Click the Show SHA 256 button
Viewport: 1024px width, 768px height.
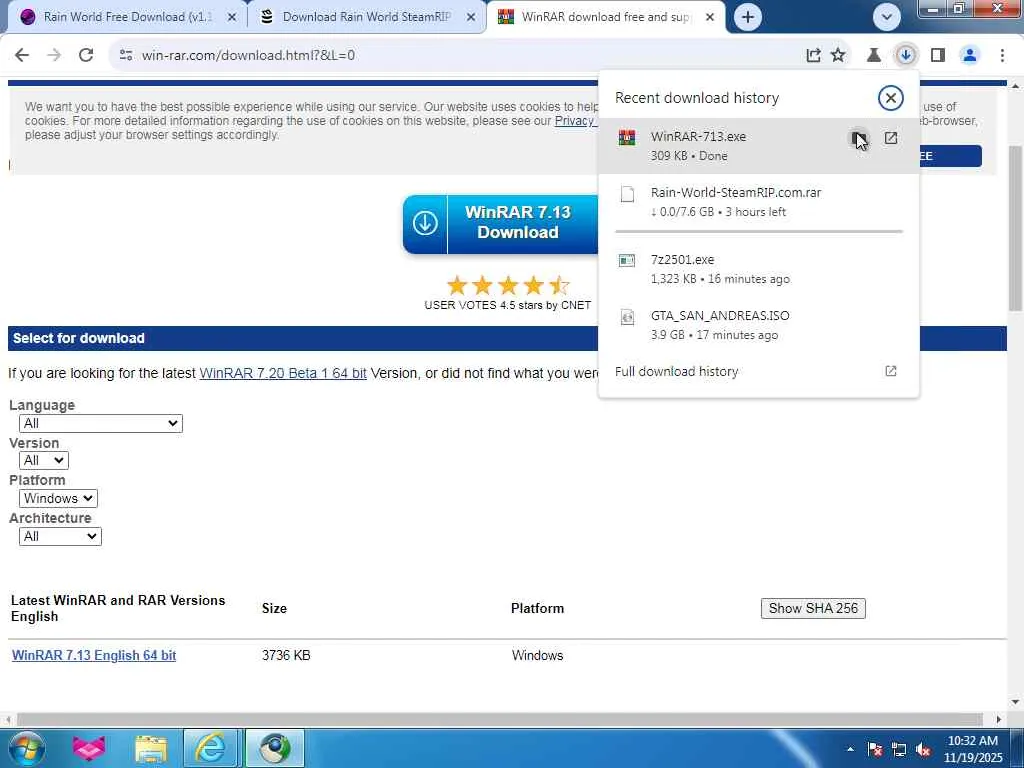point(813,608)
